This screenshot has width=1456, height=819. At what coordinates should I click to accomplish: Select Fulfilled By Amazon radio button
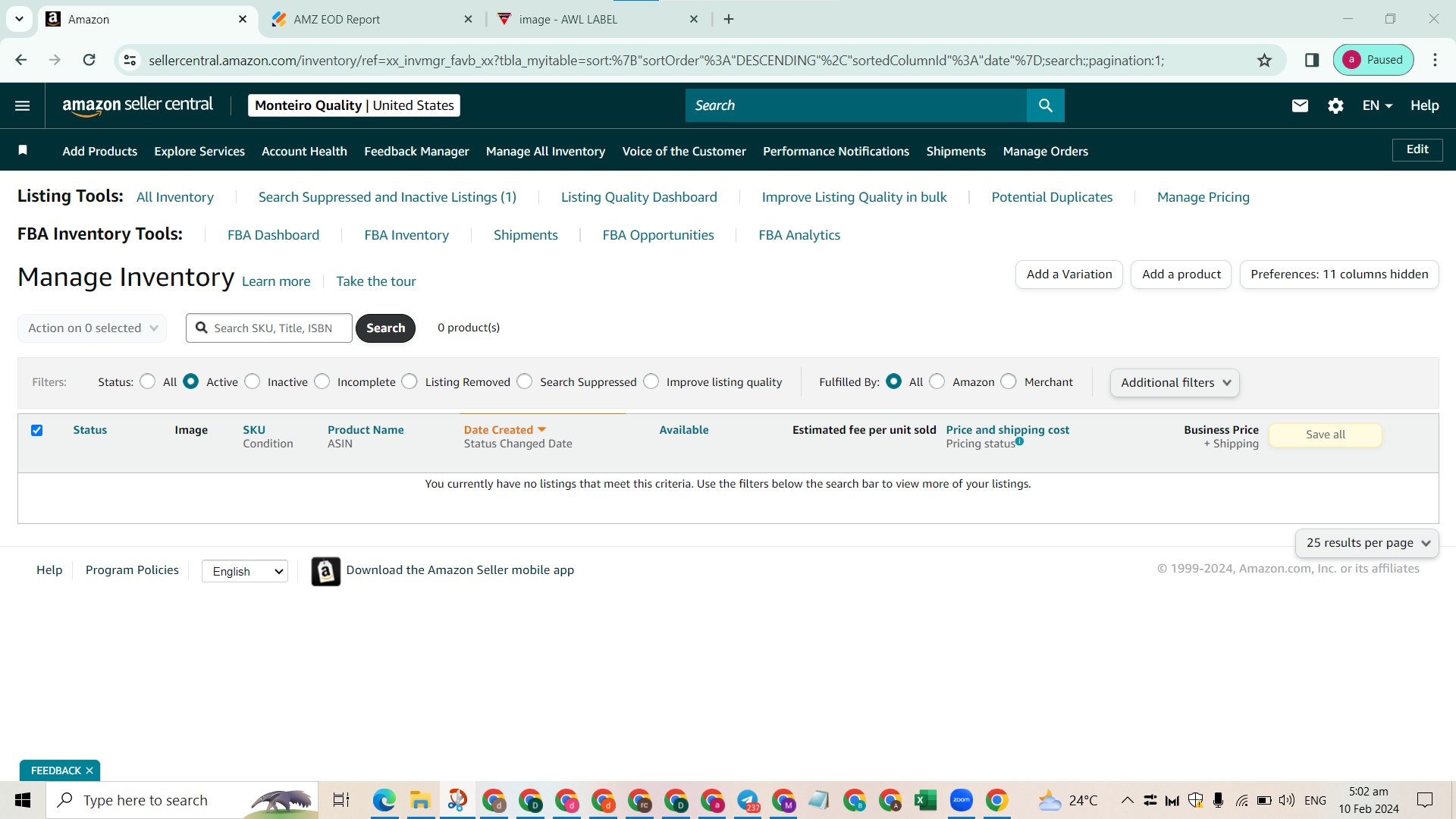(937, 381)
